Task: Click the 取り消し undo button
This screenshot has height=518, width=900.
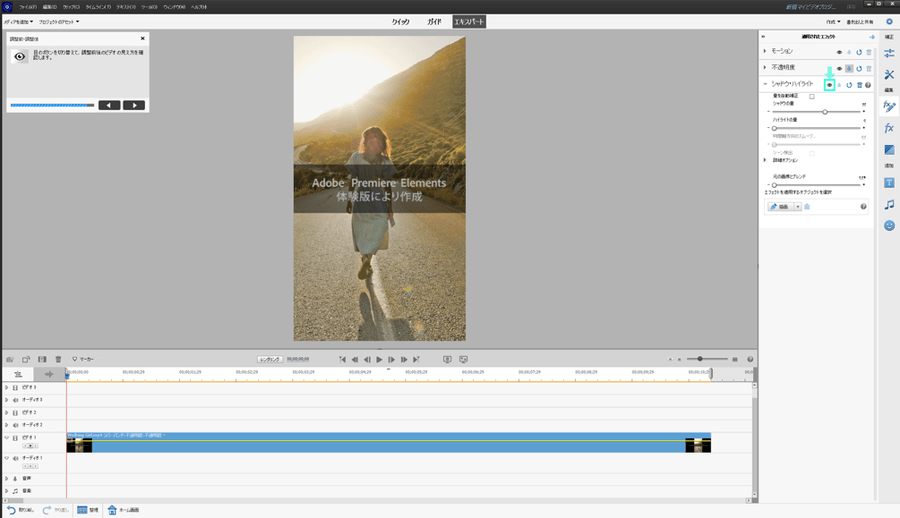Action: pyautogui.click(x=20, y=510)
